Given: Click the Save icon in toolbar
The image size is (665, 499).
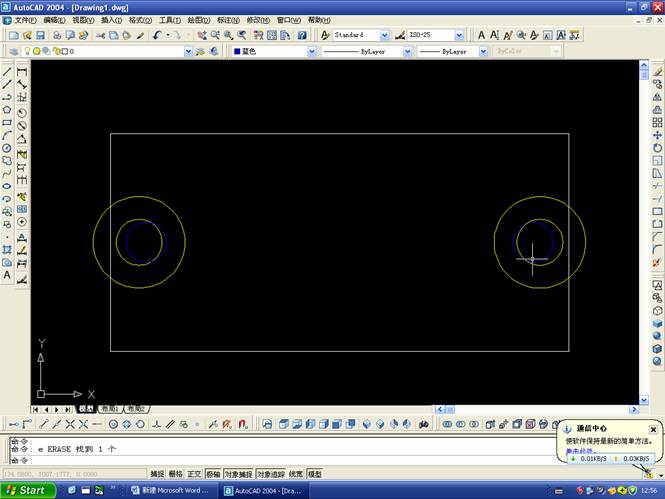Looking at the screenshot, I should tap(39, 35).
